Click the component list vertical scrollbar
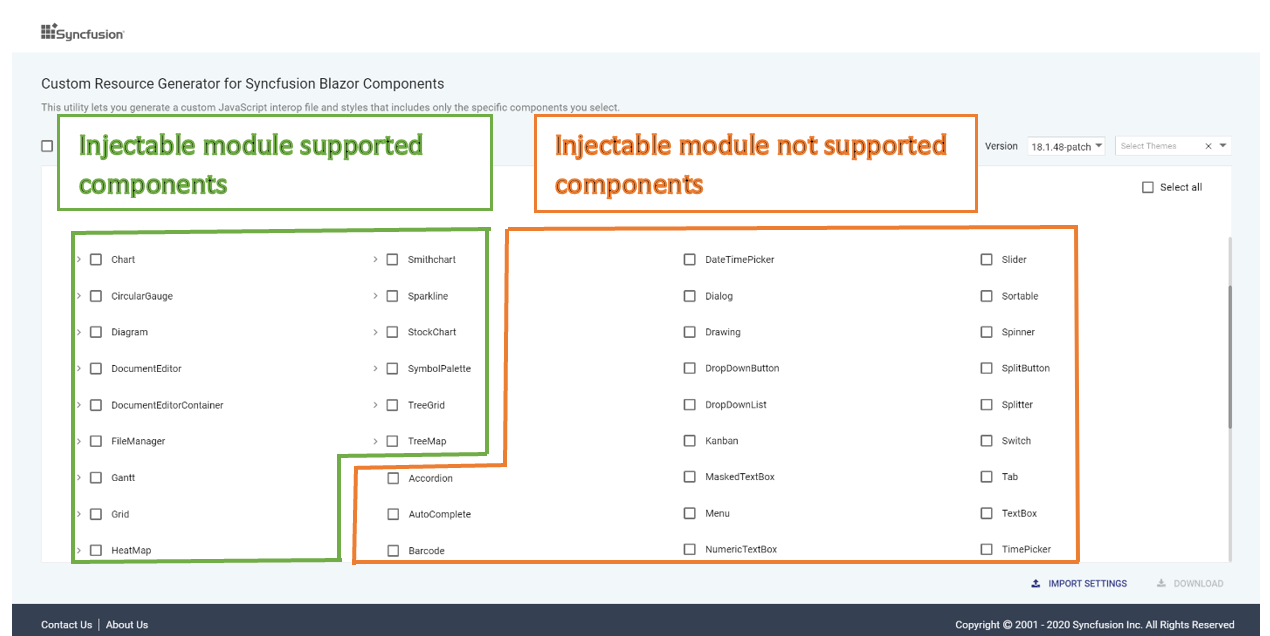Image resolution: width=1270 pixels, height=636 pixels. (1230, 358)
